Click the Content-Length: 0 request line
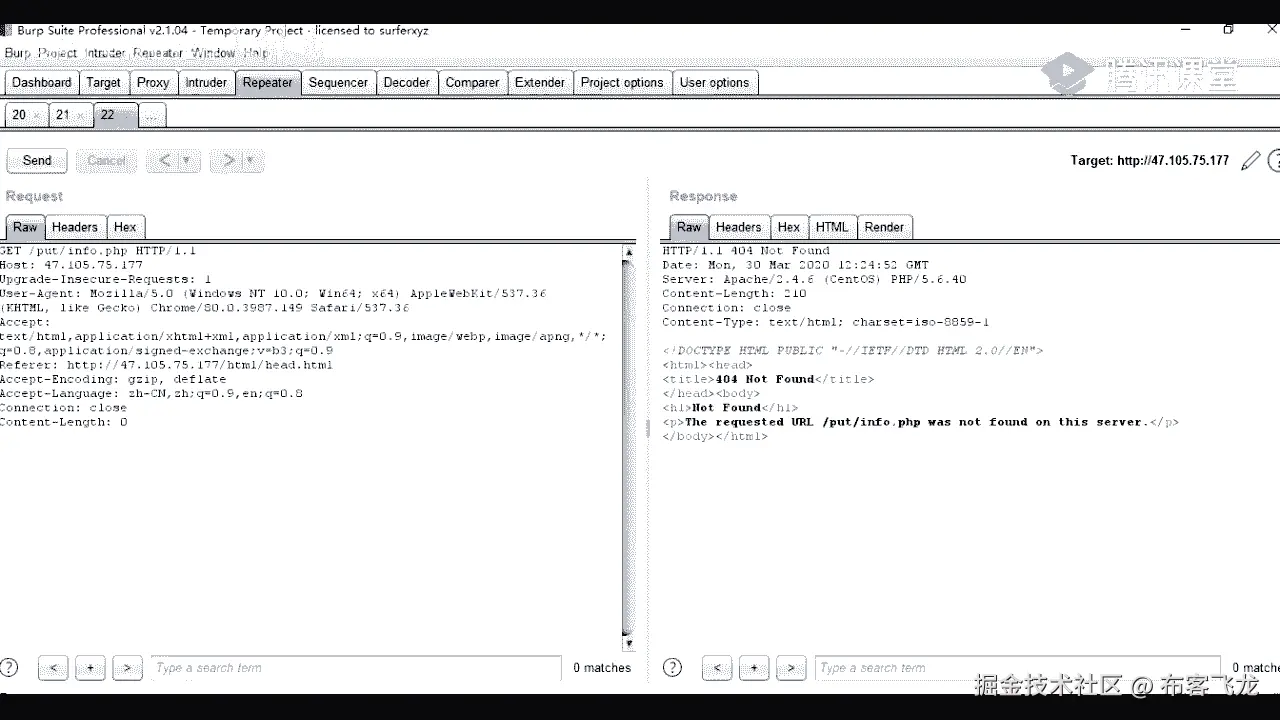1280x720 pixels. click(x=64, y=422)
